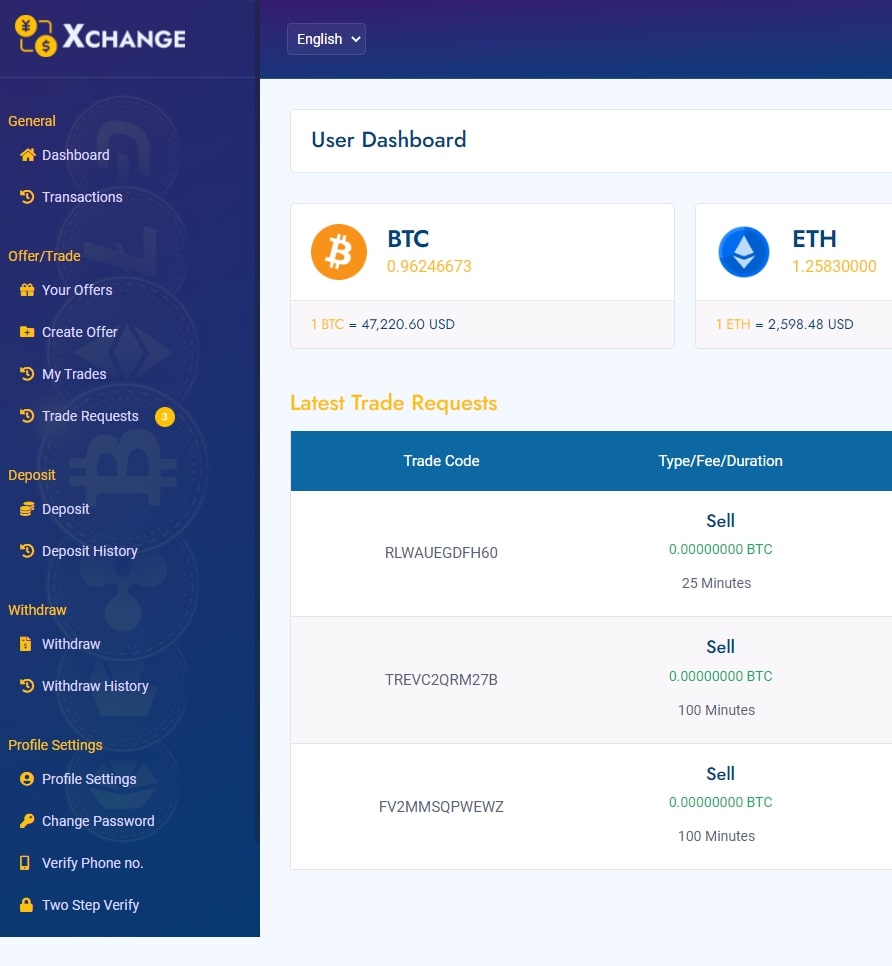The width and height of the screenshot is (892, 966).
Task: Click the Xchange logo icon
Action: pos(36,36)
